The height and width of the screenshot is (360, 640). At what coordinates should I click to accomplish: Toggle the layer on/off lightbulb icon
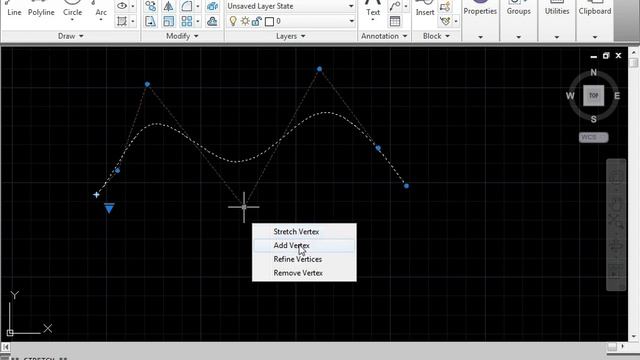(x=233, y=21)
